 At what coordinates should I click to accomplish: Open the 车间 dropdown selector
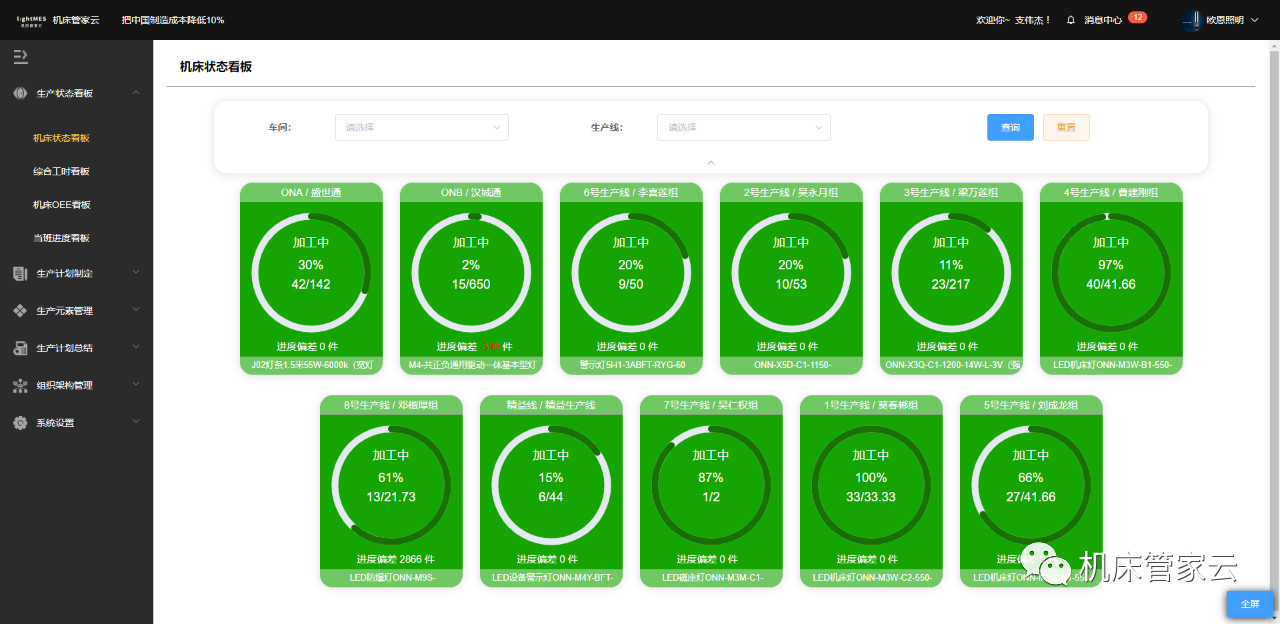tap(421, 127)
